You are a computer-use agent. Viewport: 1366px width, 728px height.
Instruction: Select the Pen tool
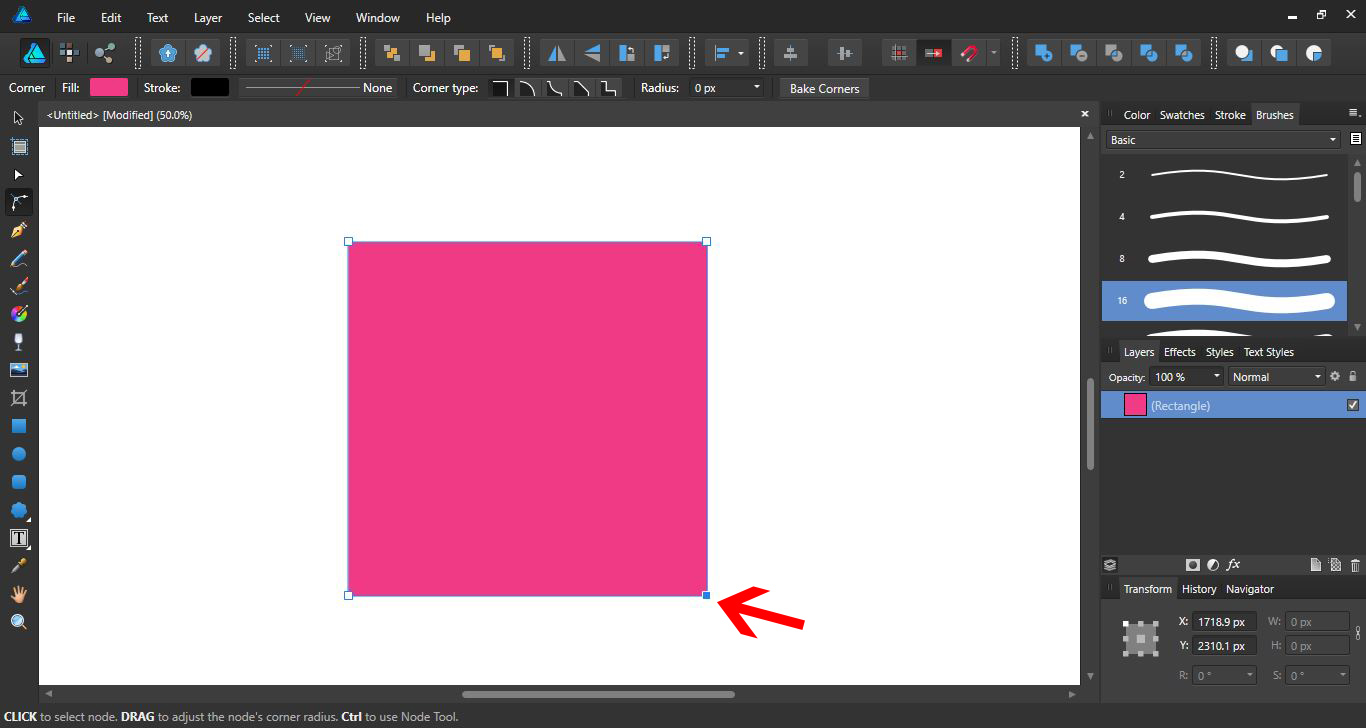(18, 230)
